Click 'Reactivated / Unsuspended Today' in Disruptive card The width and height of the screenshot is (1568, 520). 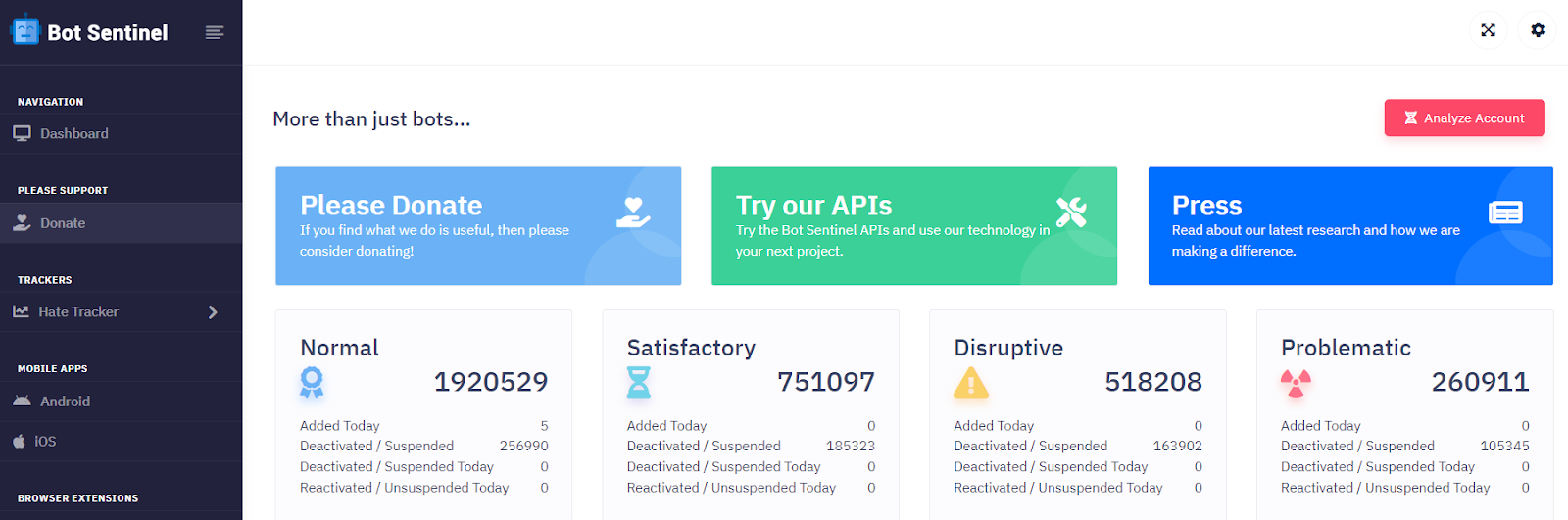coord(1058,487)
